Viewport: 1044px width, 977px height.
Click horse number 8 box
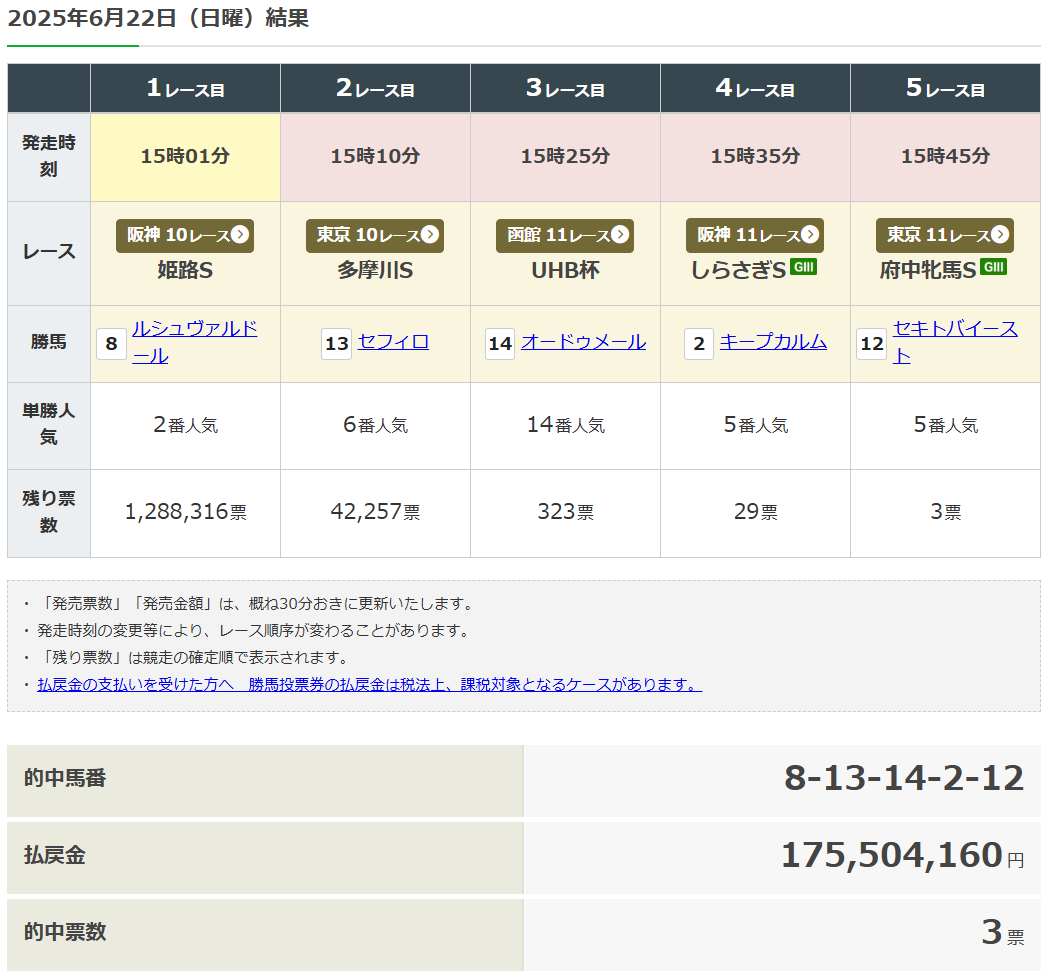tap(111, 344)
